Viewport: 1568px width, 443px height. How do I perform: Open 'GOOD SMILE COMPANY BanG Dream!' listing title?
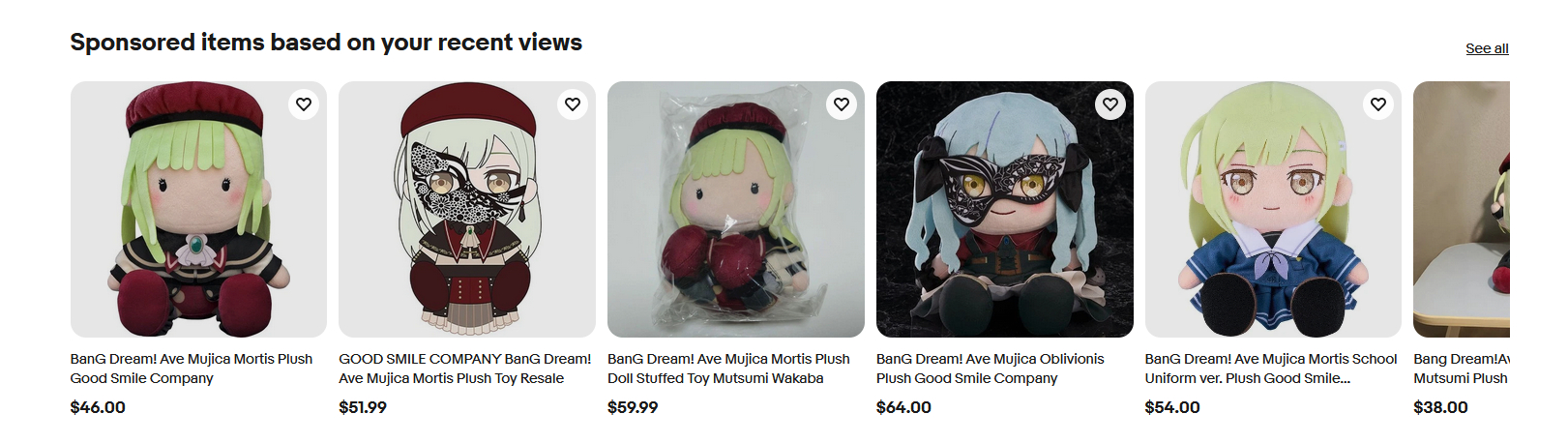[464, 369]
